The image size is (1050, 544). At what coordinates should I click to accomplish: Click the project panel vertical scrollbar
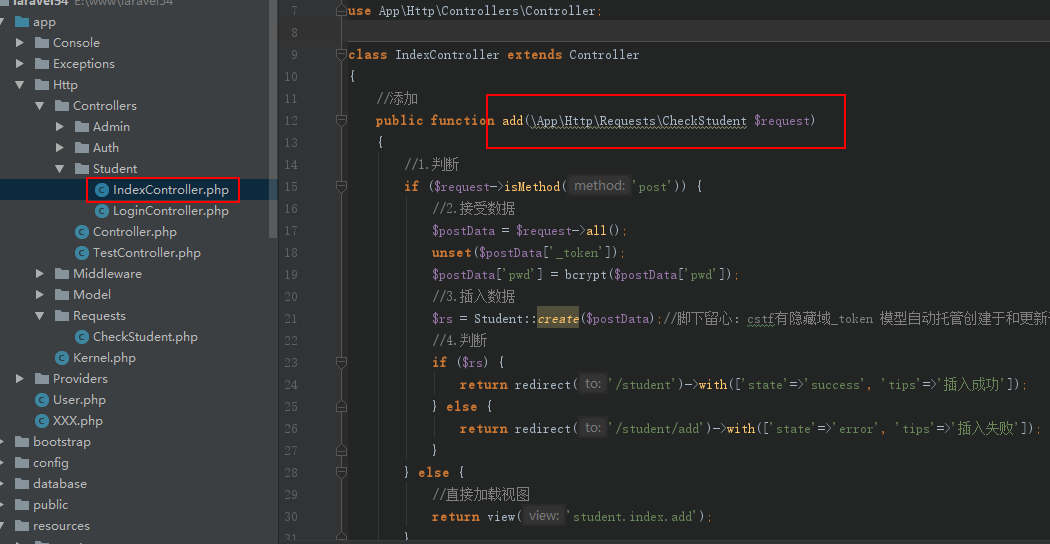[274, 120]
